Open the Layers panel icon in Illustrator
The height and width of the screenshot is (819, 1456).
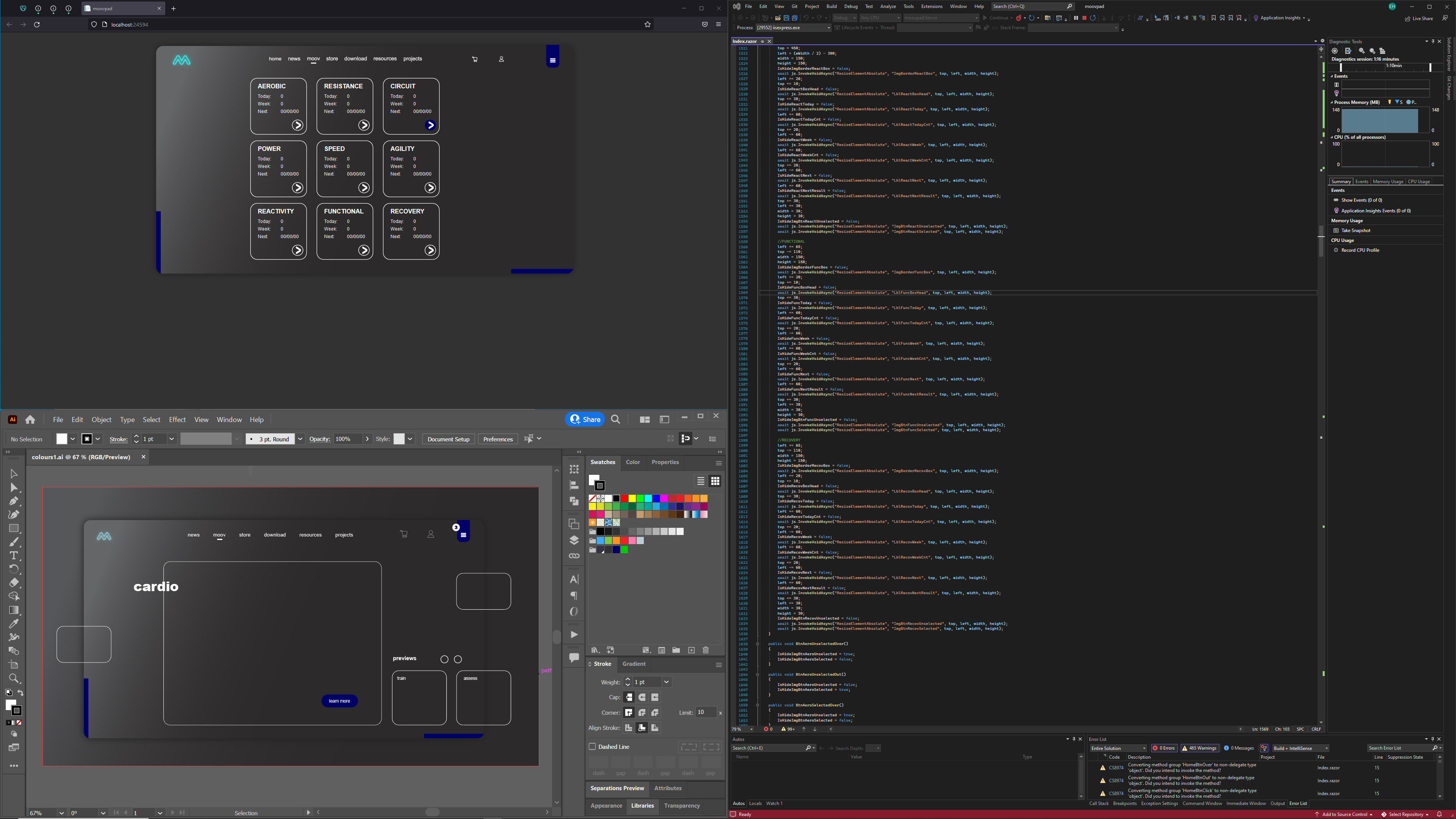[x=574, y=540]
